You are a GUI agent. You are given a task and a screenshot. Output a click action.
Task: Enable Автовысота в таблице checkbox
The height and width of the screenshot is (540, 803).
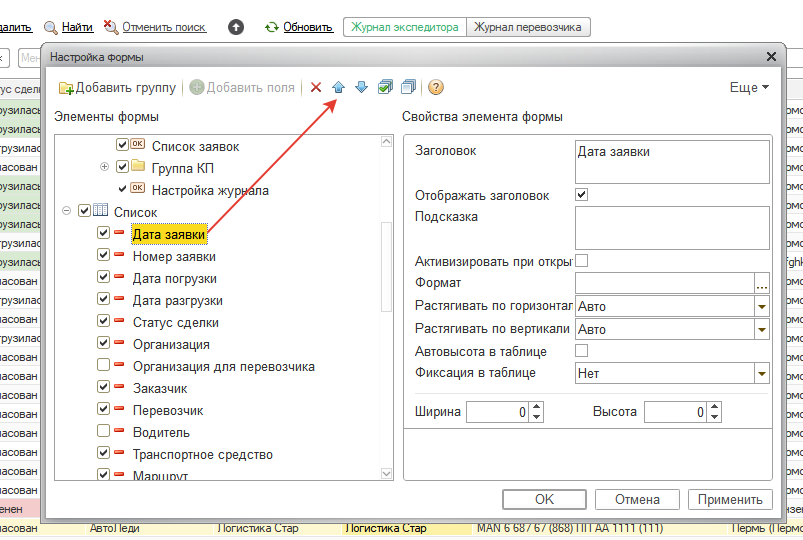(x=581, y=350)
